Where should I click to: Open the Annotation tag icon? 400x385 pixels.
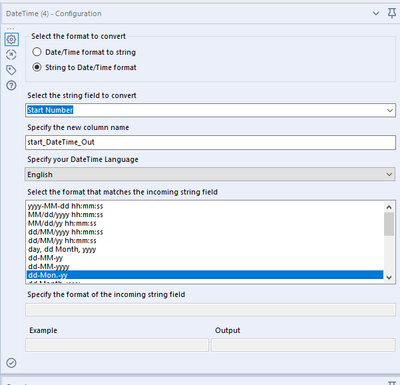(x=11, y=70)
